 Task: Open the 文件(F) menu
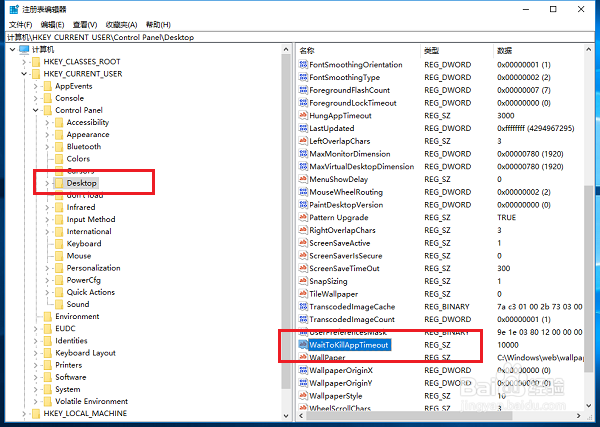click(x=20, y=25)
